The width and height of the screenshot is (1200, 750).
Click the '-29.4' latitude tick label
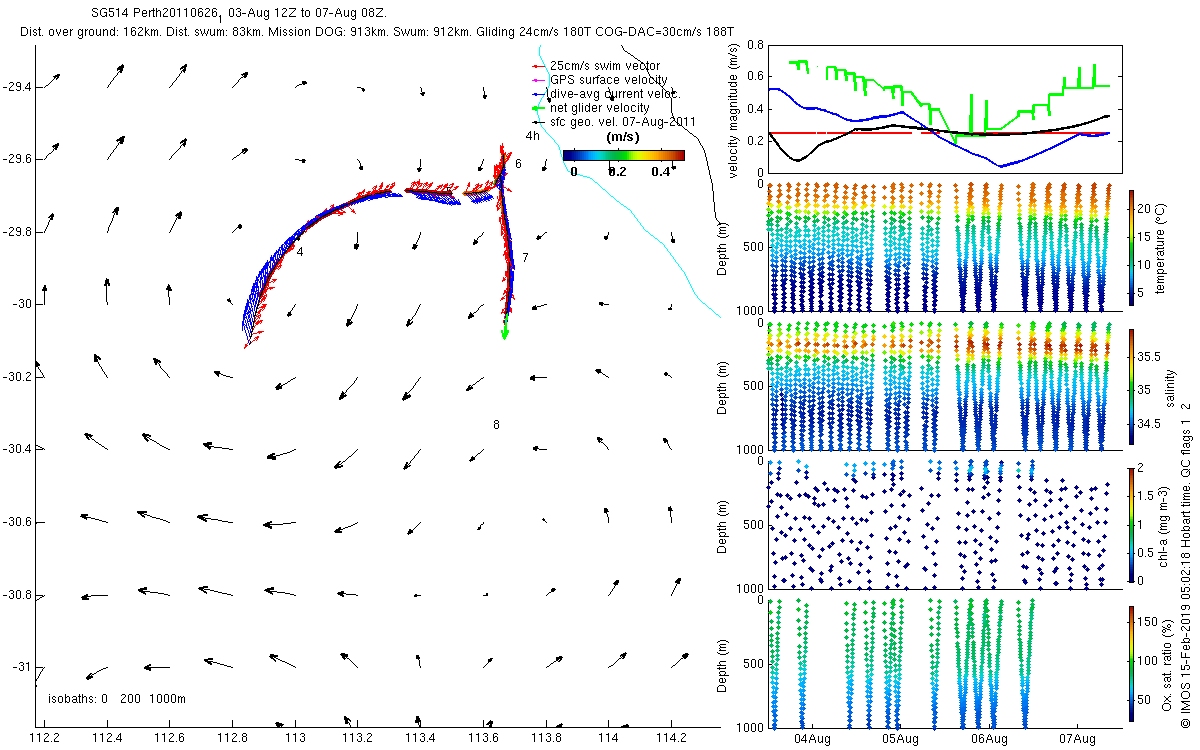17,87
